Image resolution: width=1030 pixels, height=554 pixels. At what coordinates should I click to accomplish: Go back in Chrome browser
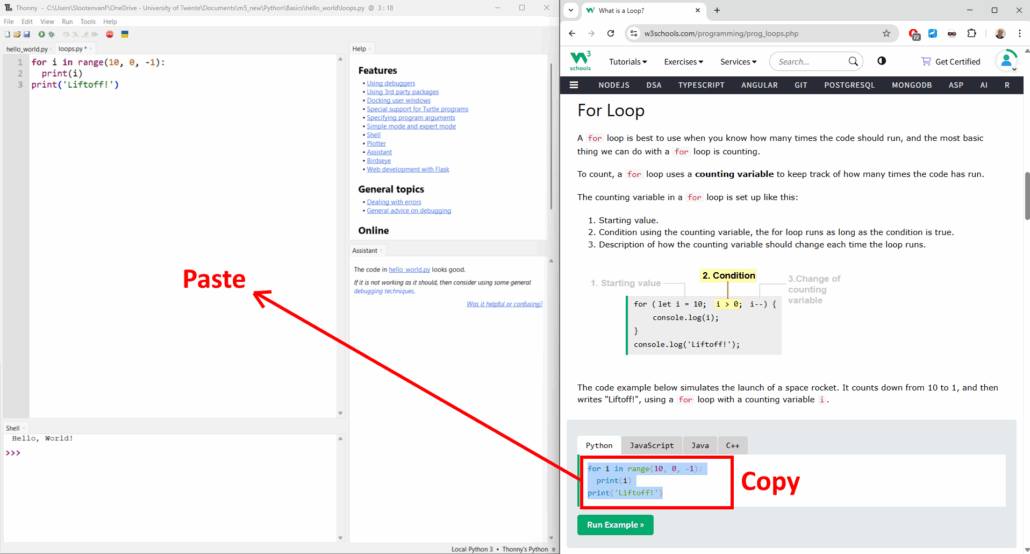tap(572, 34)
